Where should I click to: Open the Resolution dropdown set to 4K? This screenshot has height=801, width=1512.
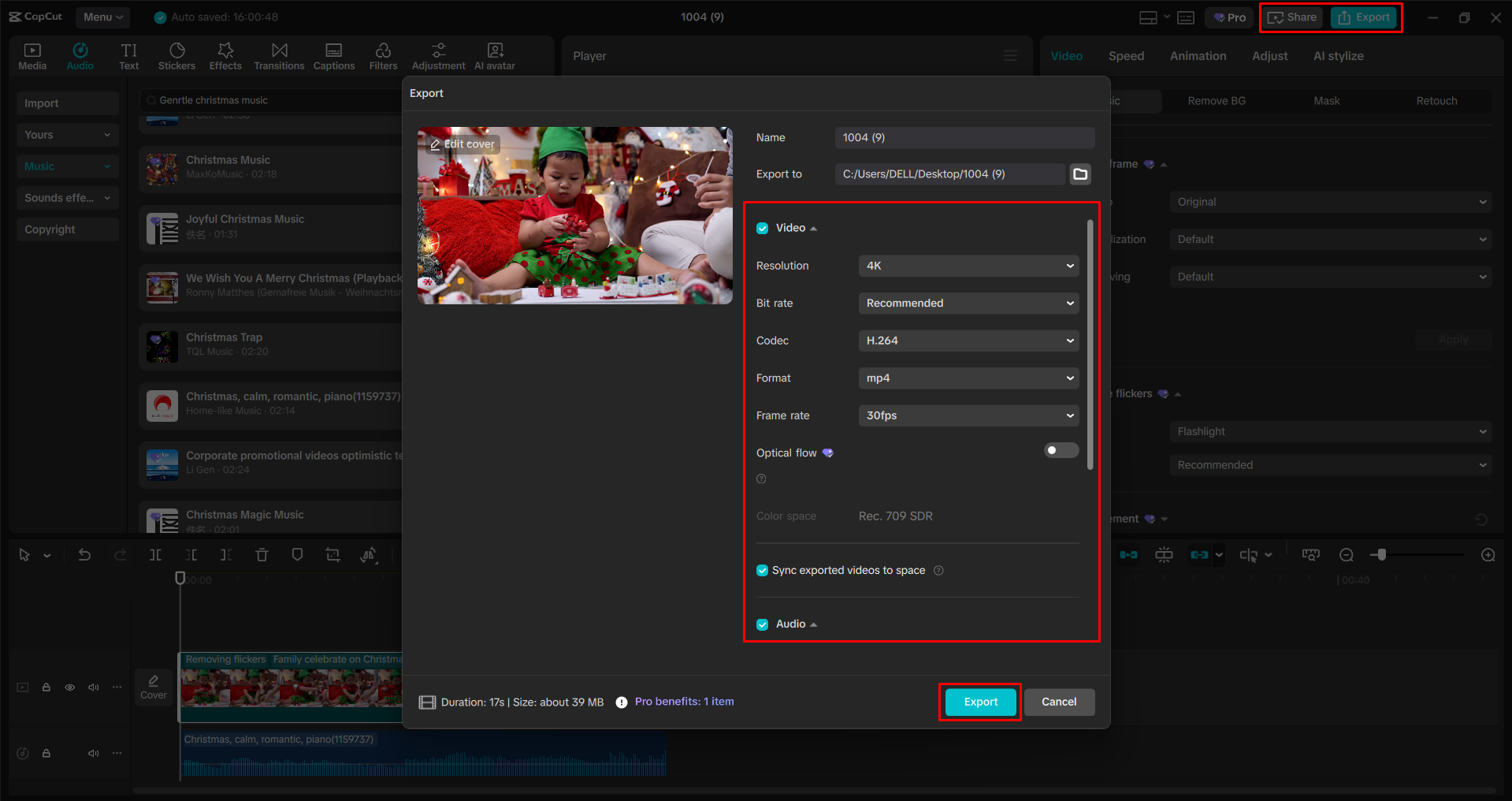[968, 266]
